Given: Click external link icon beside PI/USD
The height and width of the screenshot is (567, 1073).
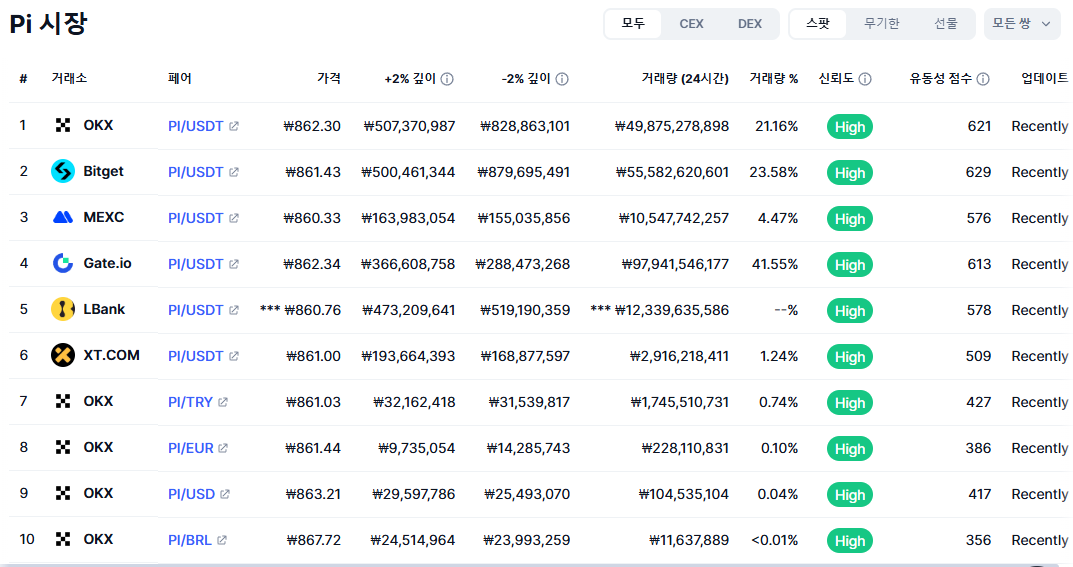Looking at the screenshot, I should pos(224,494).
